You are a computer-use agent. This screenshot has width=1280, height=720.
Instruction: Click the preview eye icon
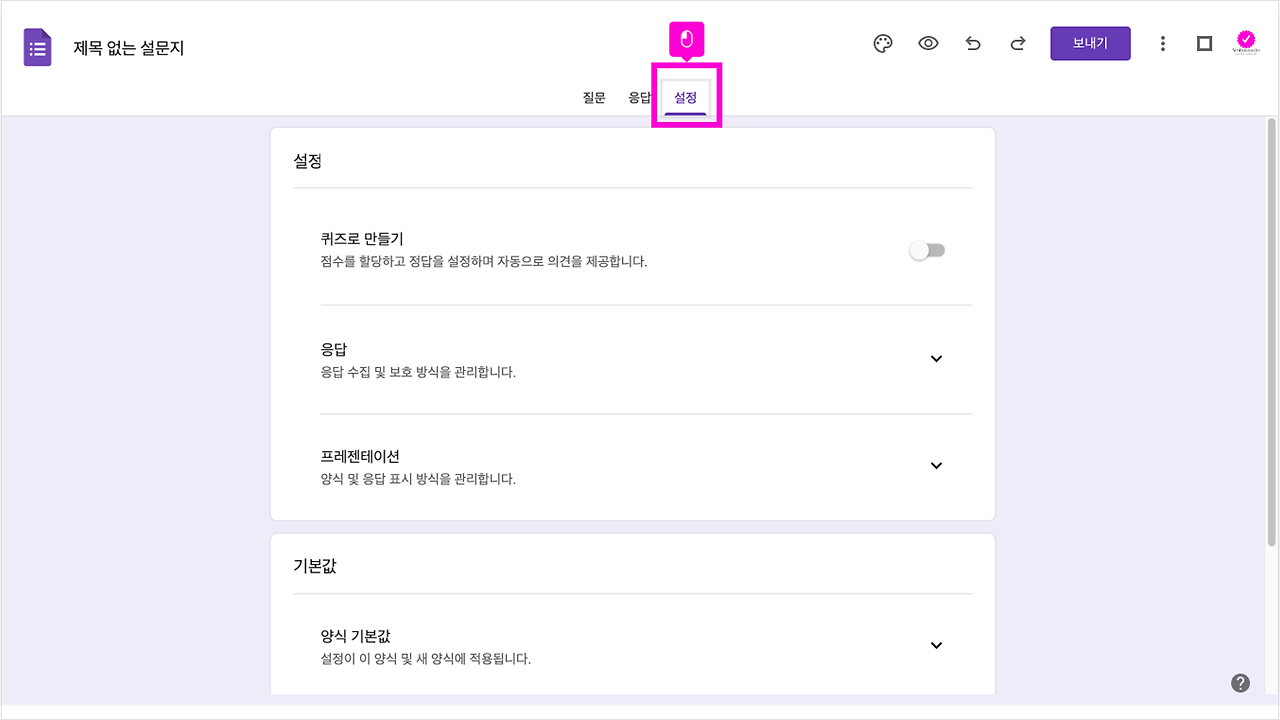pos(928,43)
